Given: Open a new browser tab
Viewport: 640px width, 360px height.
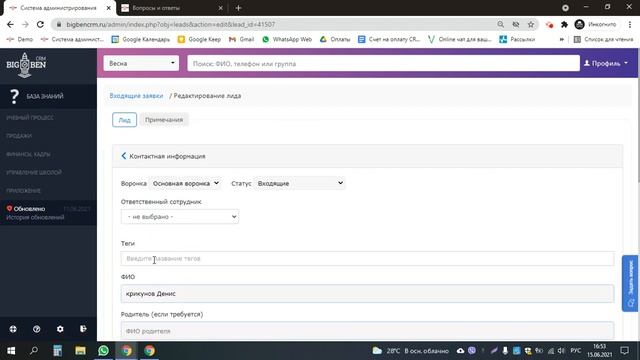Looking at the screenshot, I should [x=238, y=8].
